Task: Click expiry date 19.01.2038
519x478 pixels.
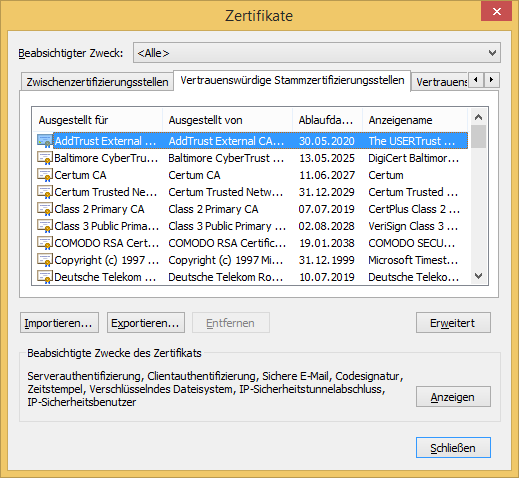Action: (x=327, y=243)
